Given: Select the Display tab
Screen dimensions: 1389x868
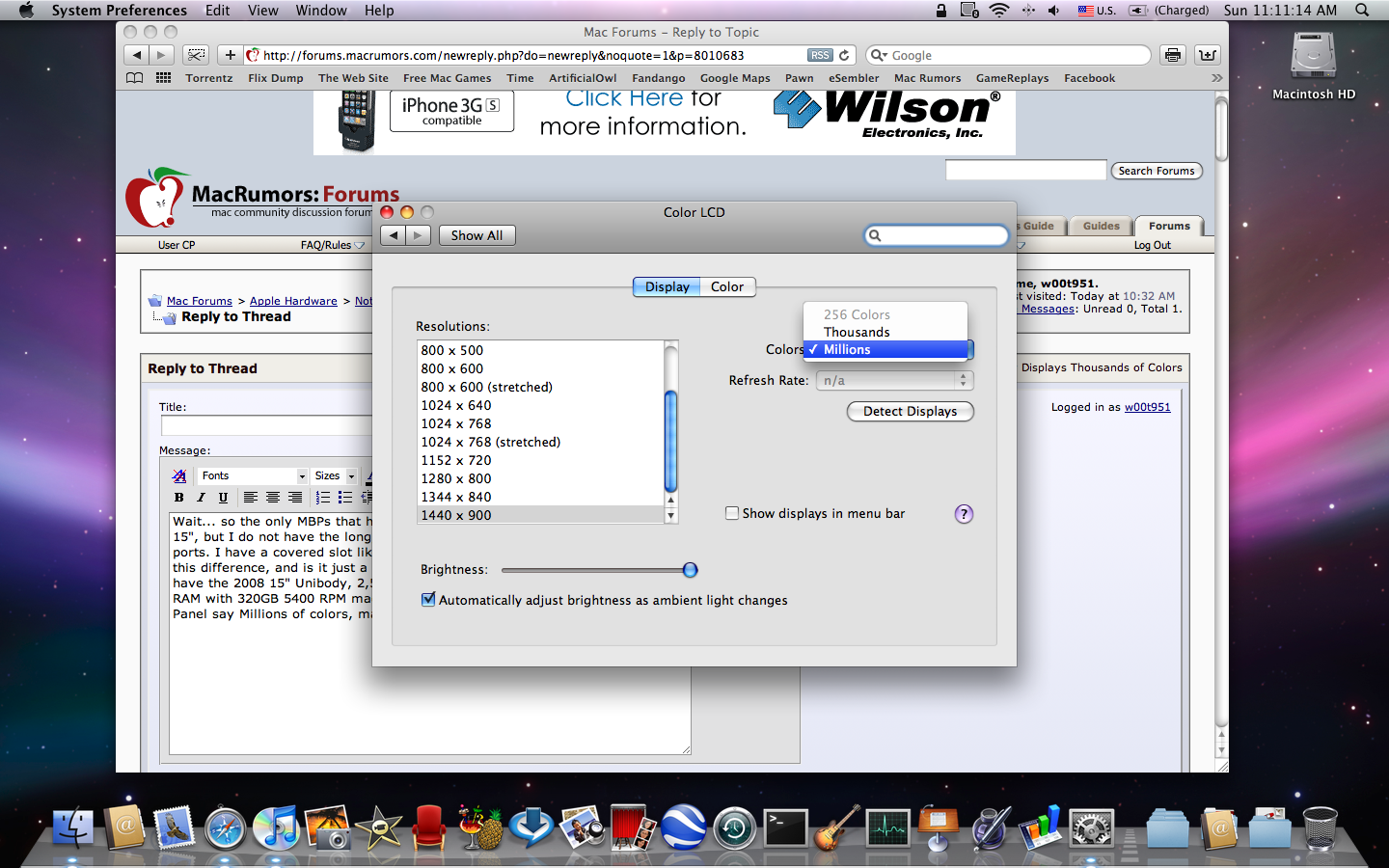Looking at the screenshot, I should [x=667, y=286].
